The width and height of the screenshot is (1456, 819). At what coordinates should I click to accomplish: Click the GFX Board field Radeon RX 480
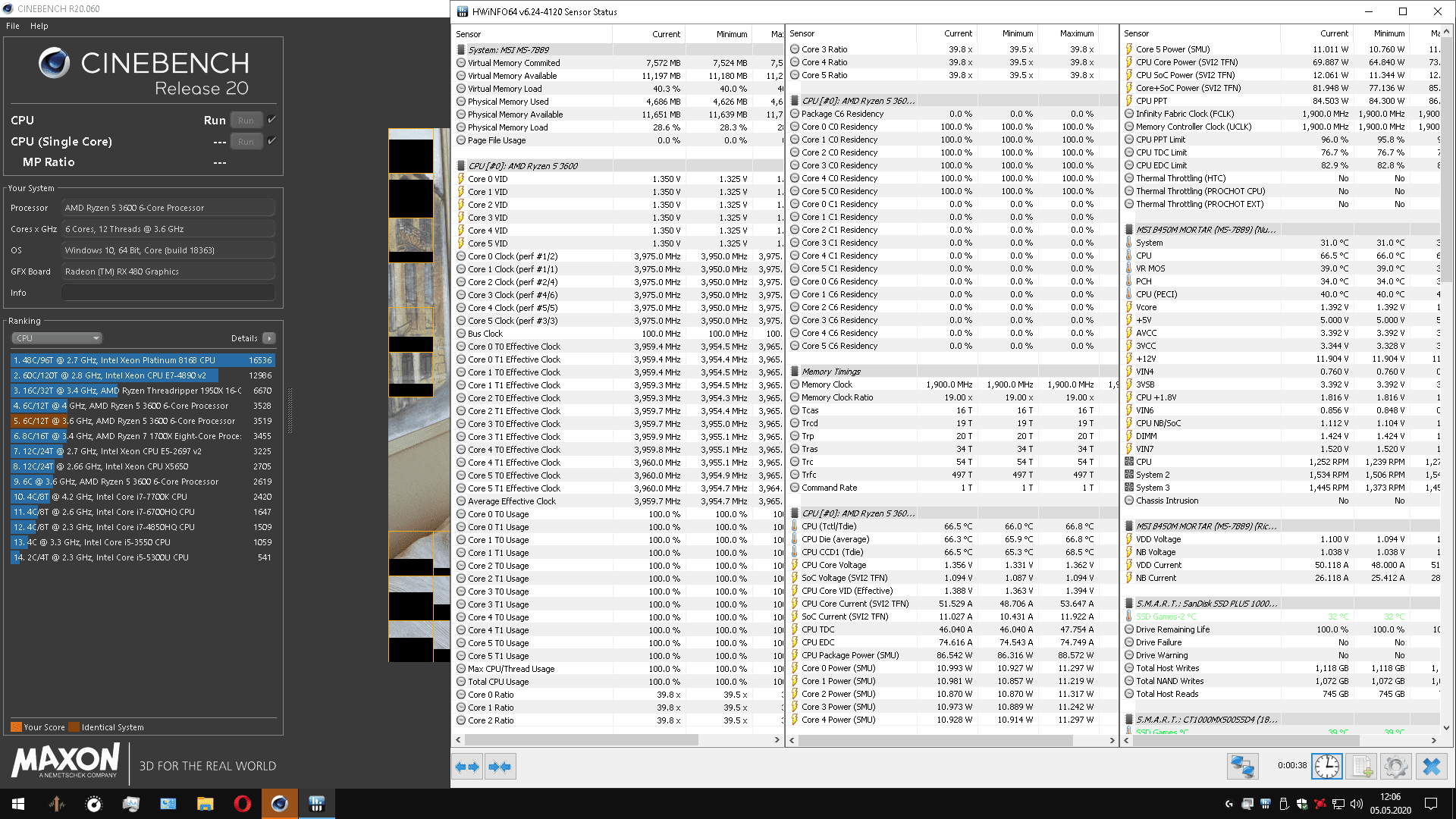pyautogui.click(x=168, y=271)
